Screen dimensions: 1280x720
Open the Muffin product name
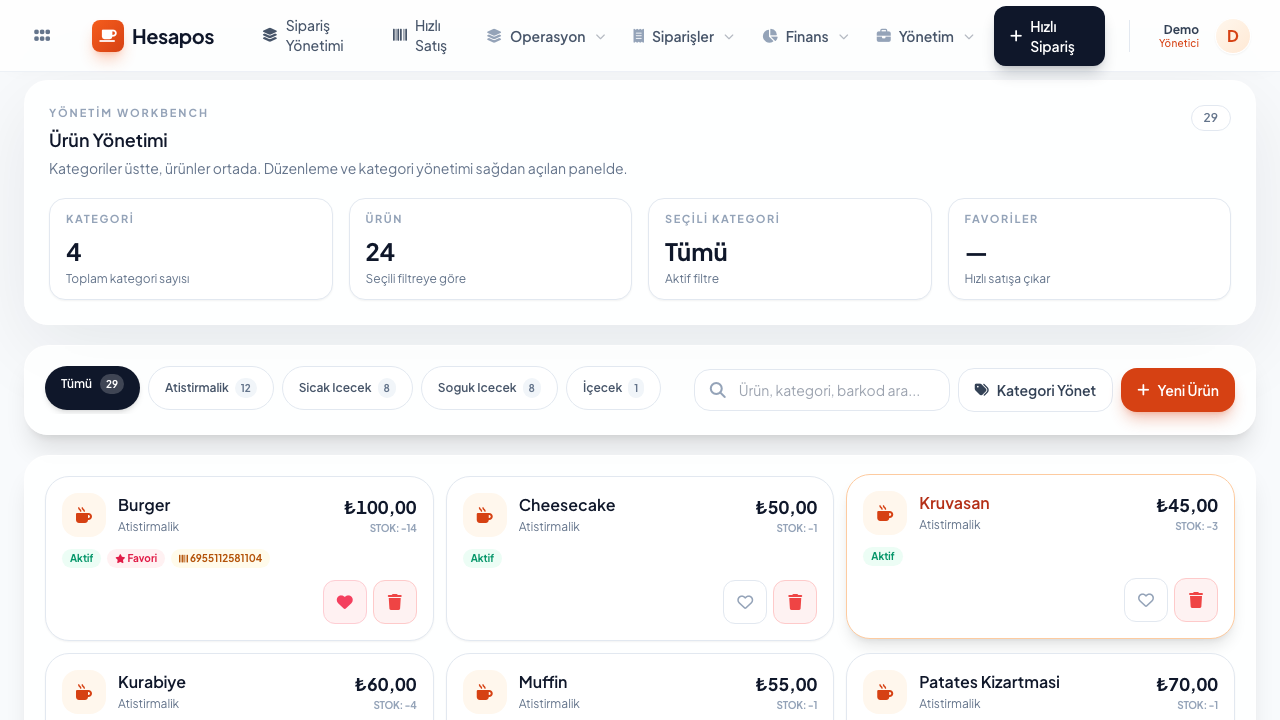tap(543, 682)
